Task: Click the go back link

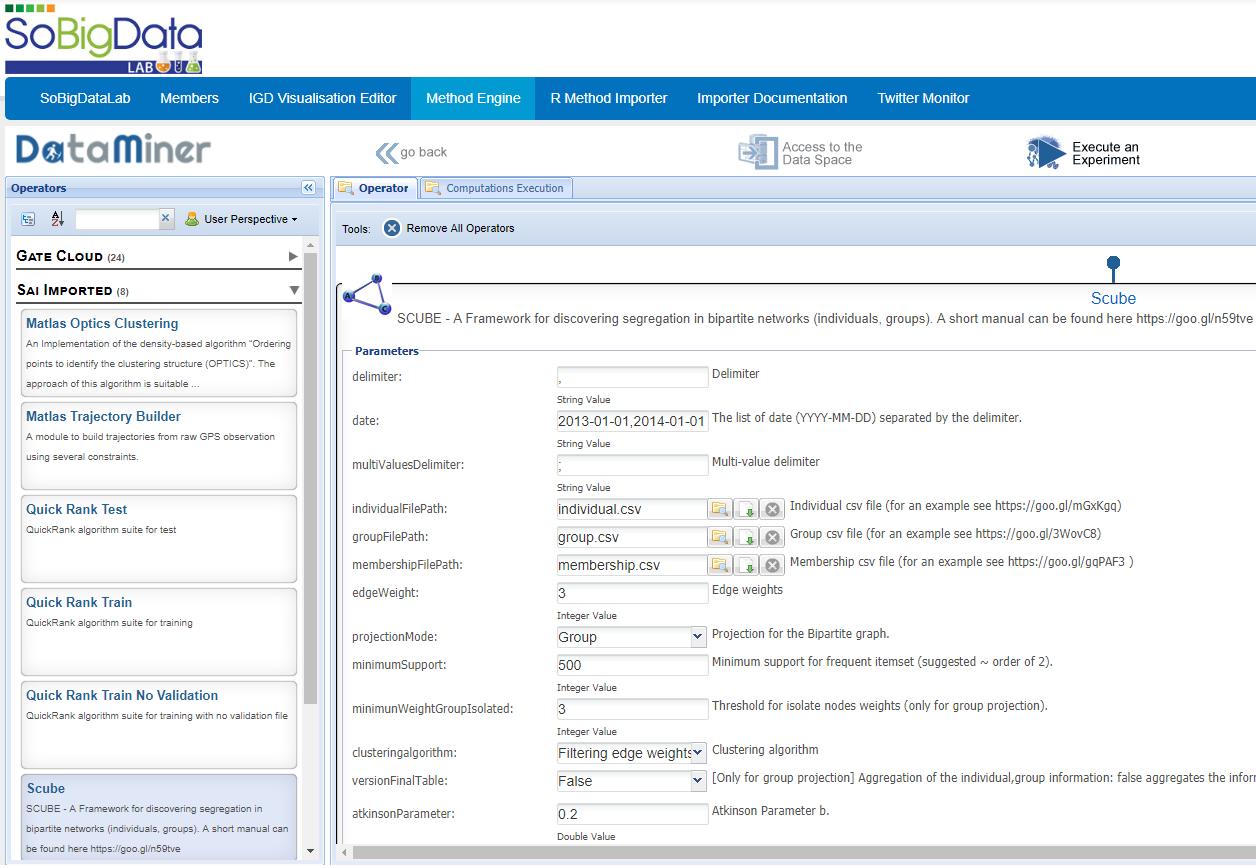Action: point(424,152)
